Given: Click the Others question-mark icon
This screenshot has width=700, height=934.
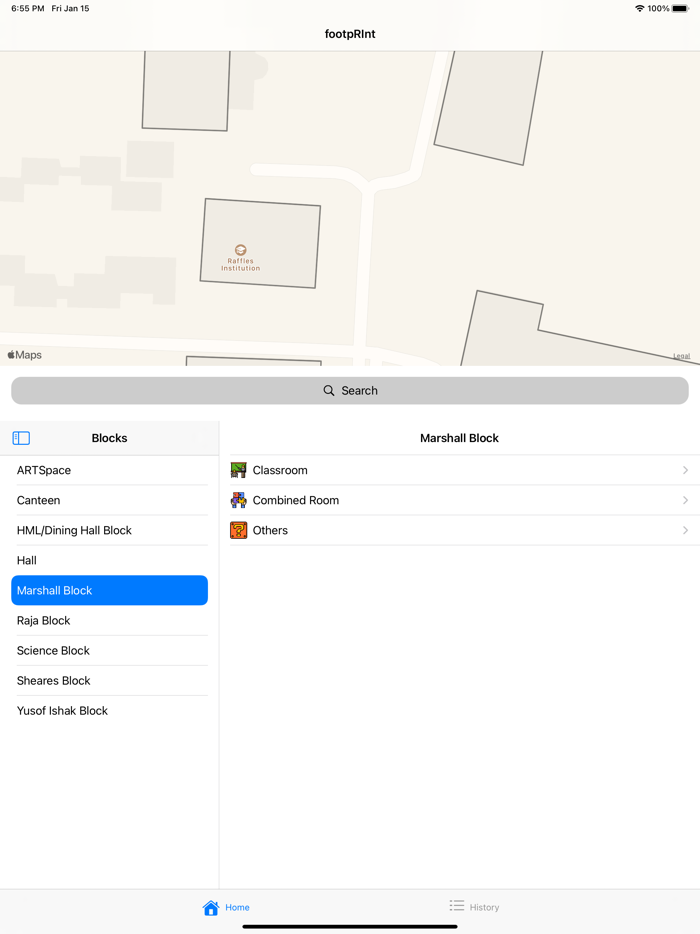Looking at the screenshot, I should click(x=238, y=530).
